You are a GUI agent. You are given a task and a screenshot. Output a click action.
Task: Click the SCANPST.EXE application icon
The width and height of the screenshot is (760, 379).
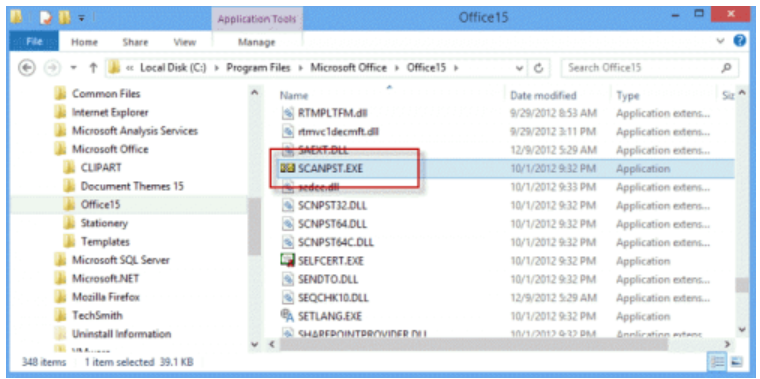pos(288,169)
